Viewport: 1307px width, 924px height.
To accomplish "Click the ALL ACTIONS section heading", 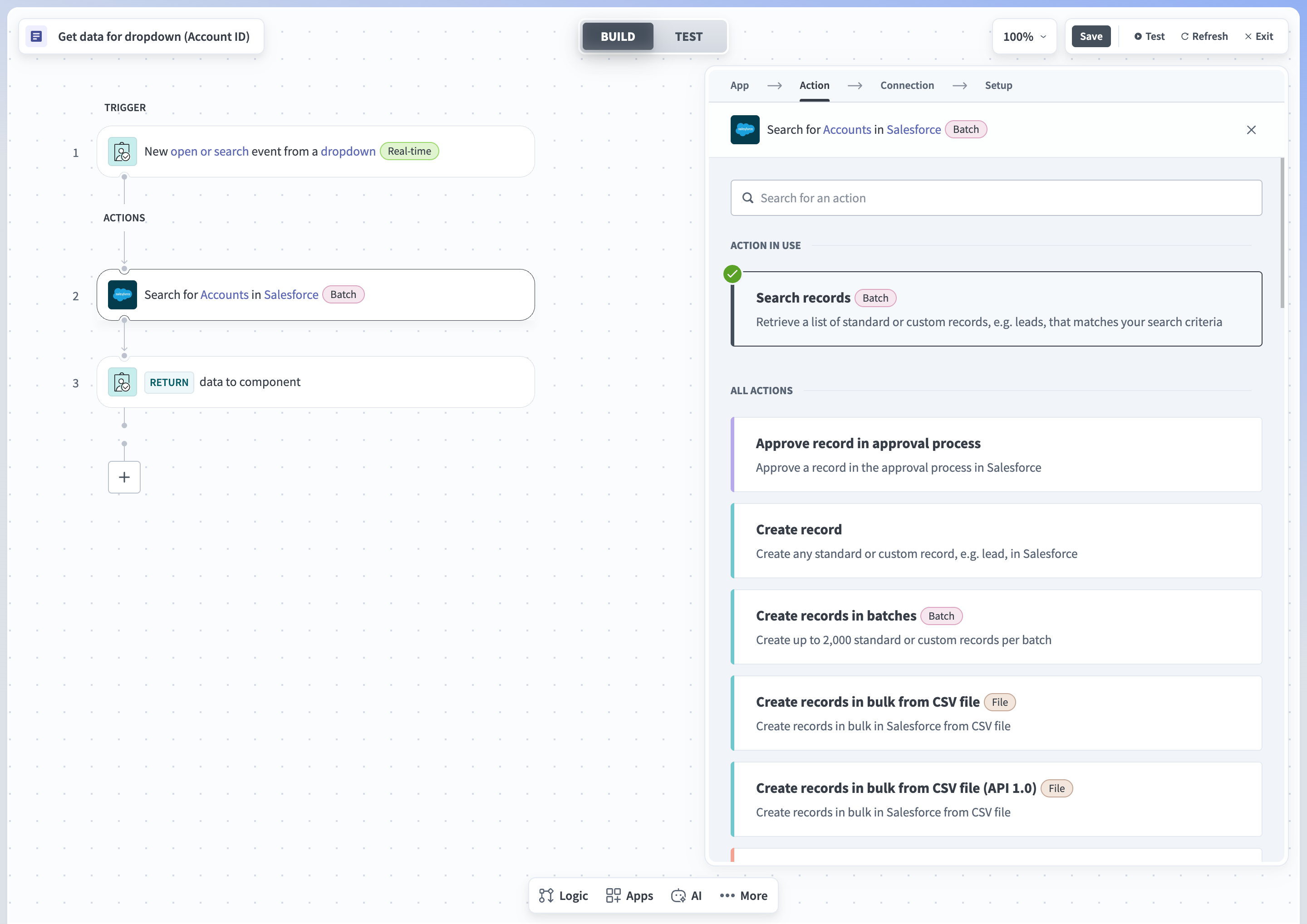I will [761, 391].
